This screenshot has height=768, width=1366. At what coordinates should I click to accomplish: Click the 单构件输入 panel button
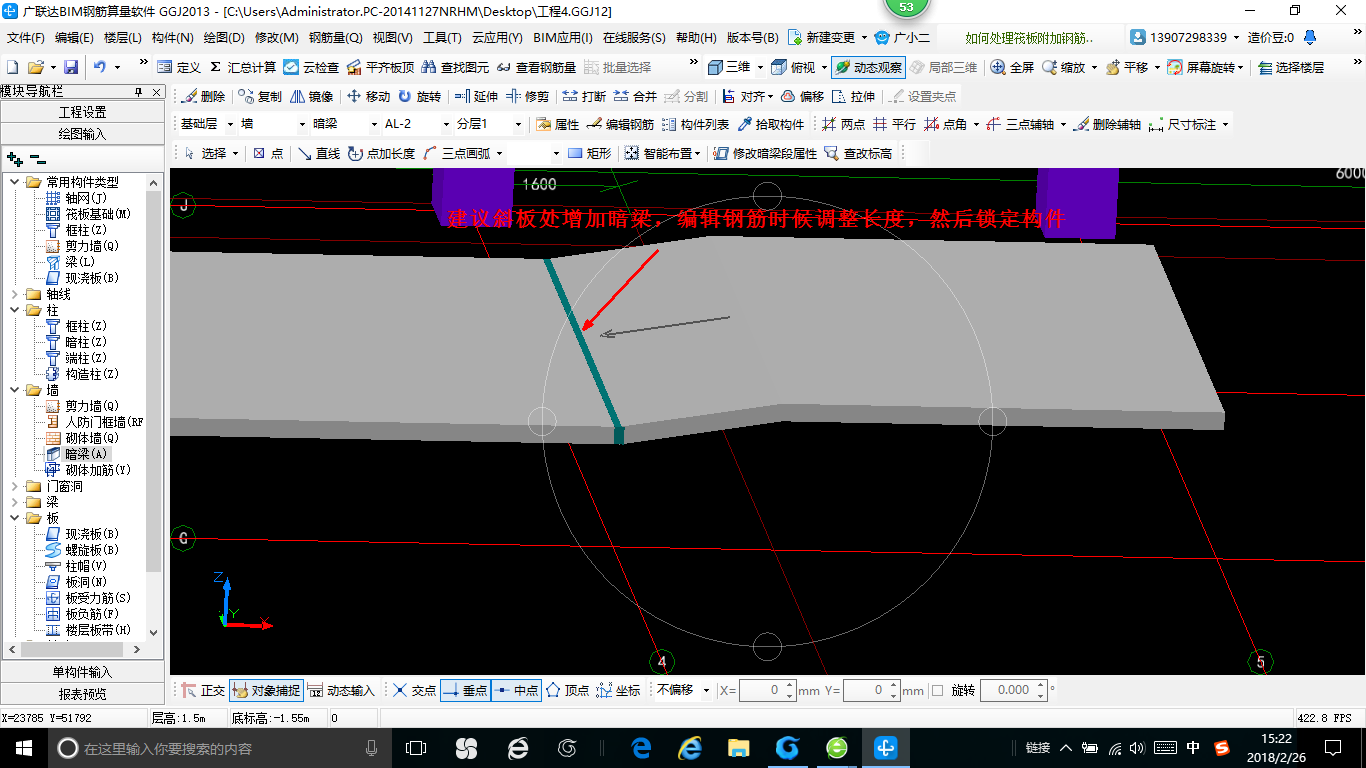82,672
